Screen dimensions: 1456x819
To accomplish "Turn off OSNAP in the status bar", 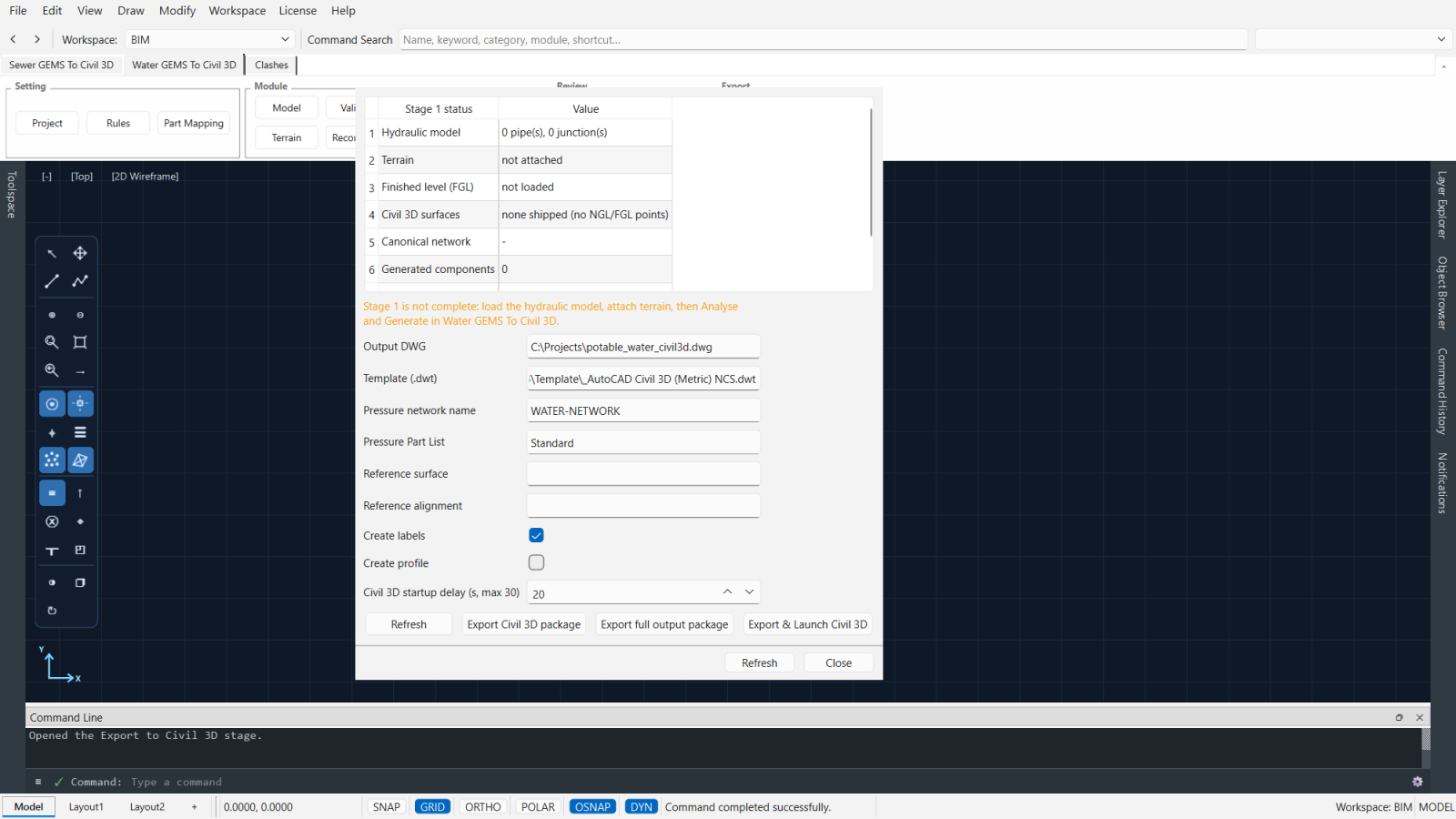I will (x=593, y=807).
